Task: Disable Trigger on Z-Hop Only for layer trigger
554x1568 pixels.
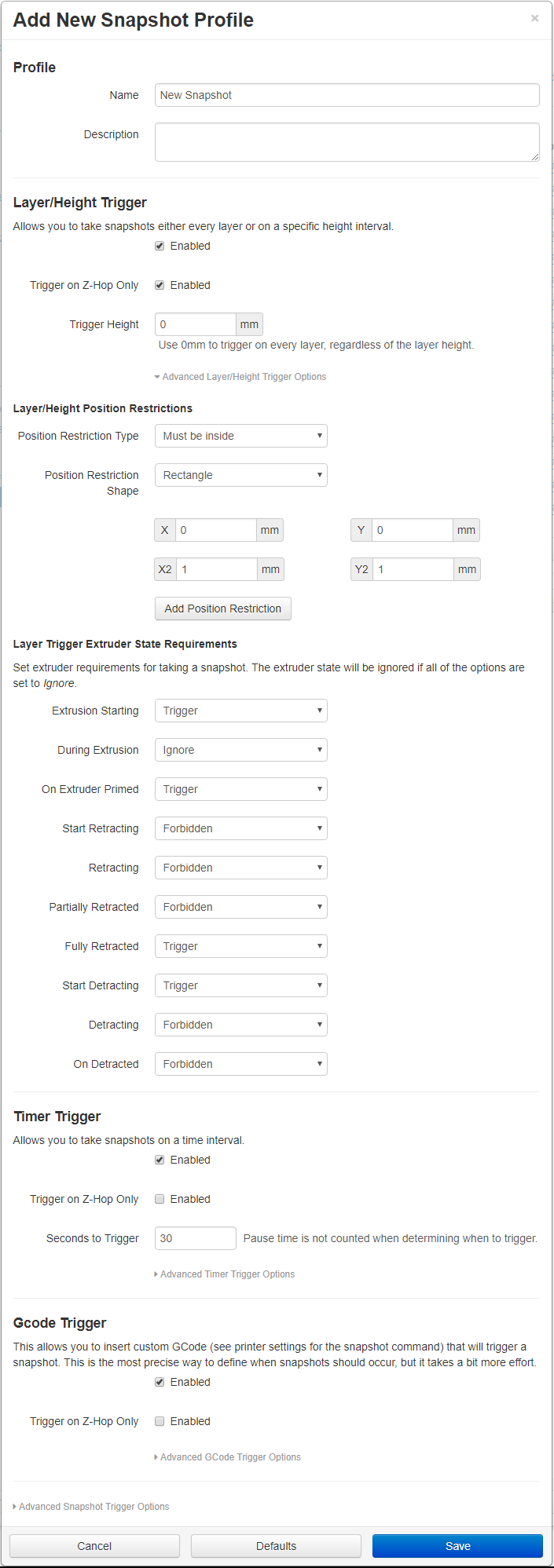Action: [x=159, y=284]
